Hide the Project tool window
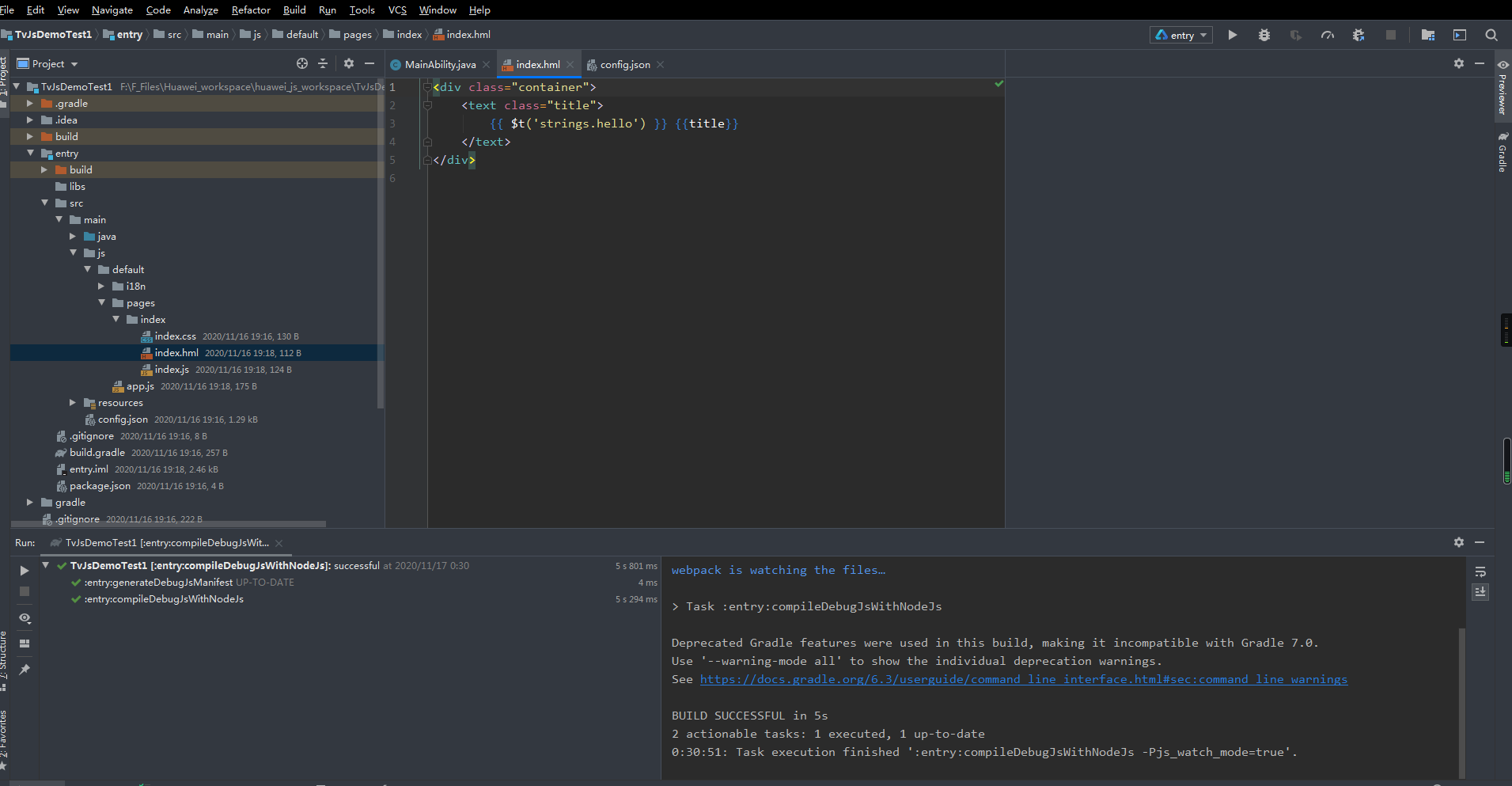Image resolution: width=1512 pixels, height=786 pixels. [369, 63]
